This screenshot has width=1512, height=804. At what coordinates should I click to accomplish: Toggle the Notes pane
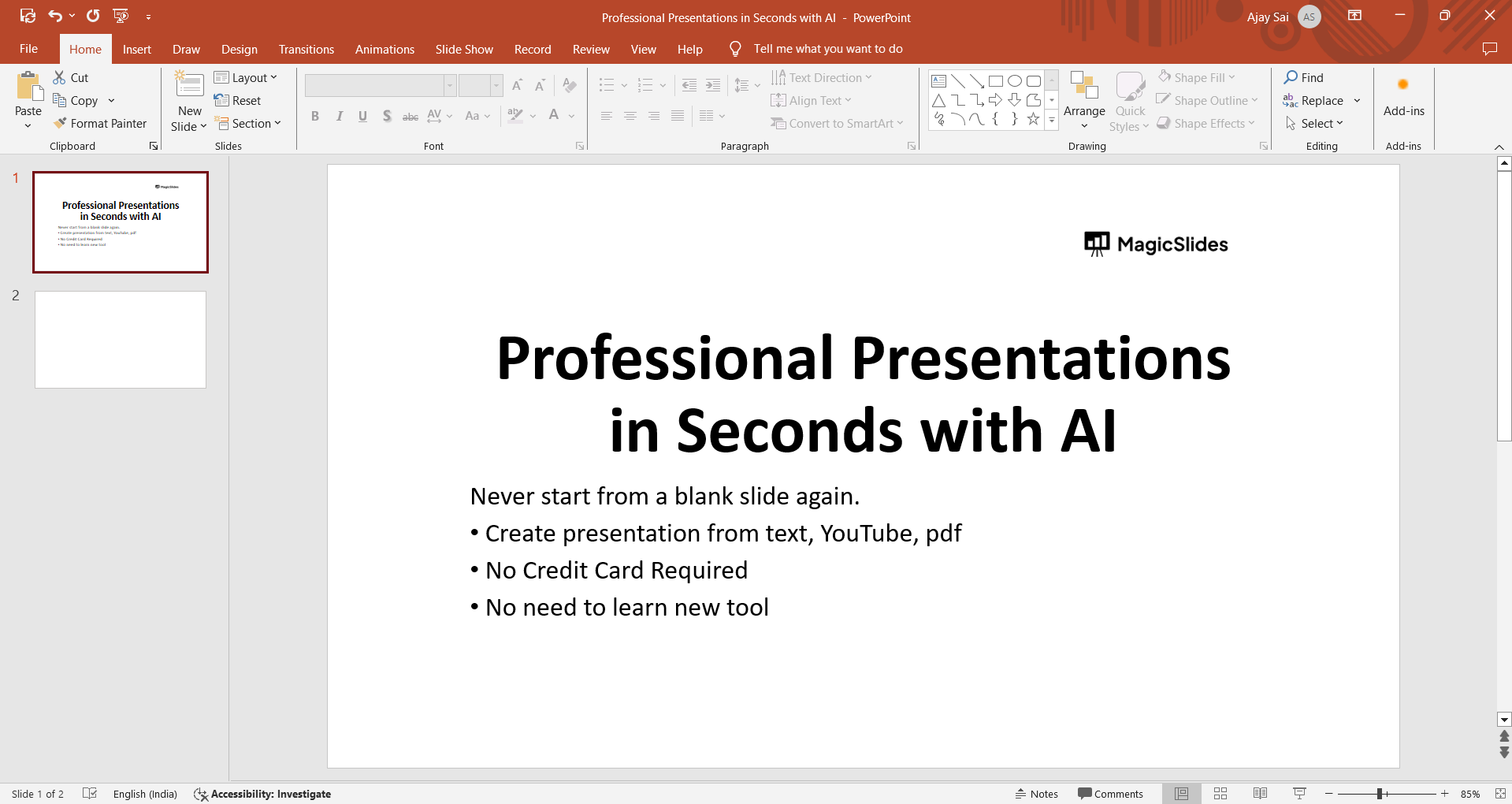(x=1037, y=794)
